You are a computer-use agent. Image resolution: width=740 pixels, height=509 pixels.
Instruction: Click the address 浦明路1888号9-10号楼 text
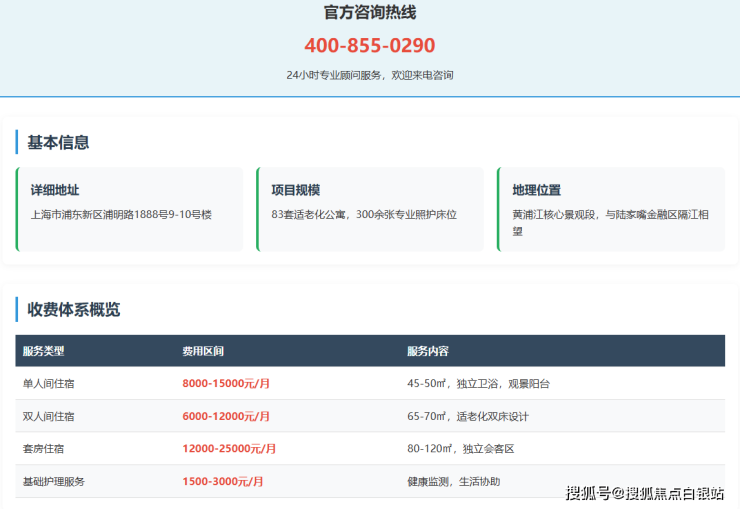pos(121,214)
